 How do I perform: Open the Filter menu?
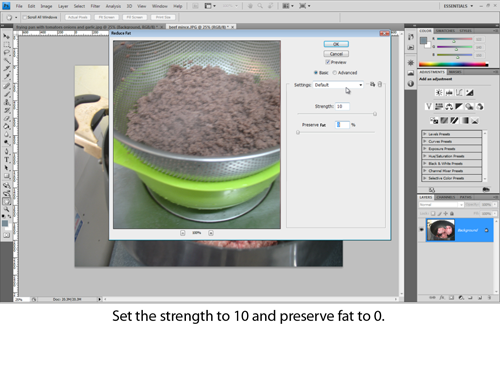95,6
